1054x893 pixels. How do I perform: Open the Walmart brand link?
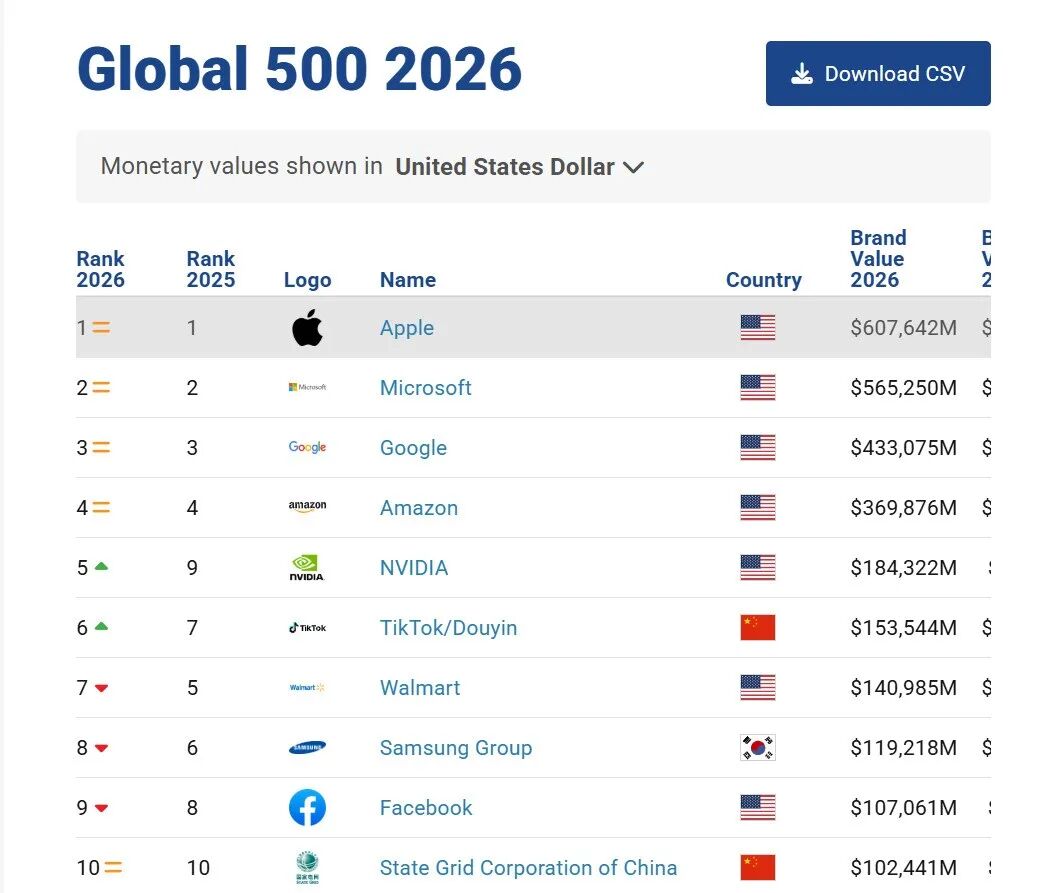[420, 688]
